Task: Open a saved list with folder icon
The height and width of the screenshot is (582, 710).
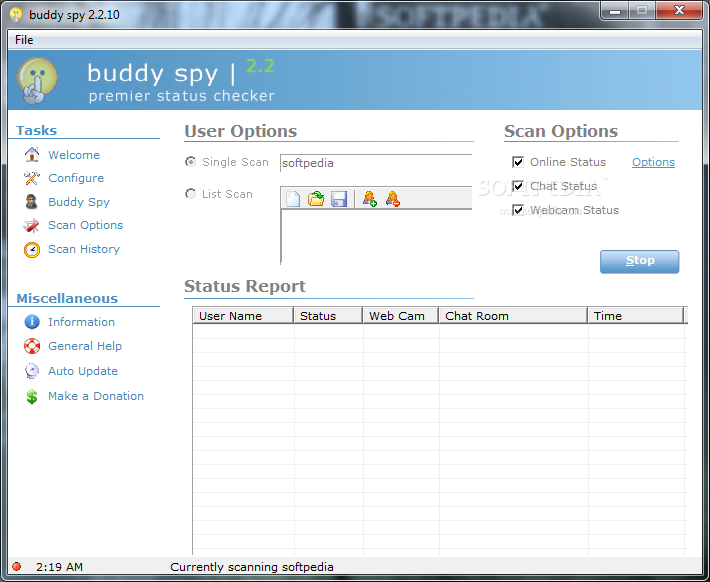Action: click(x=316, y=199)
